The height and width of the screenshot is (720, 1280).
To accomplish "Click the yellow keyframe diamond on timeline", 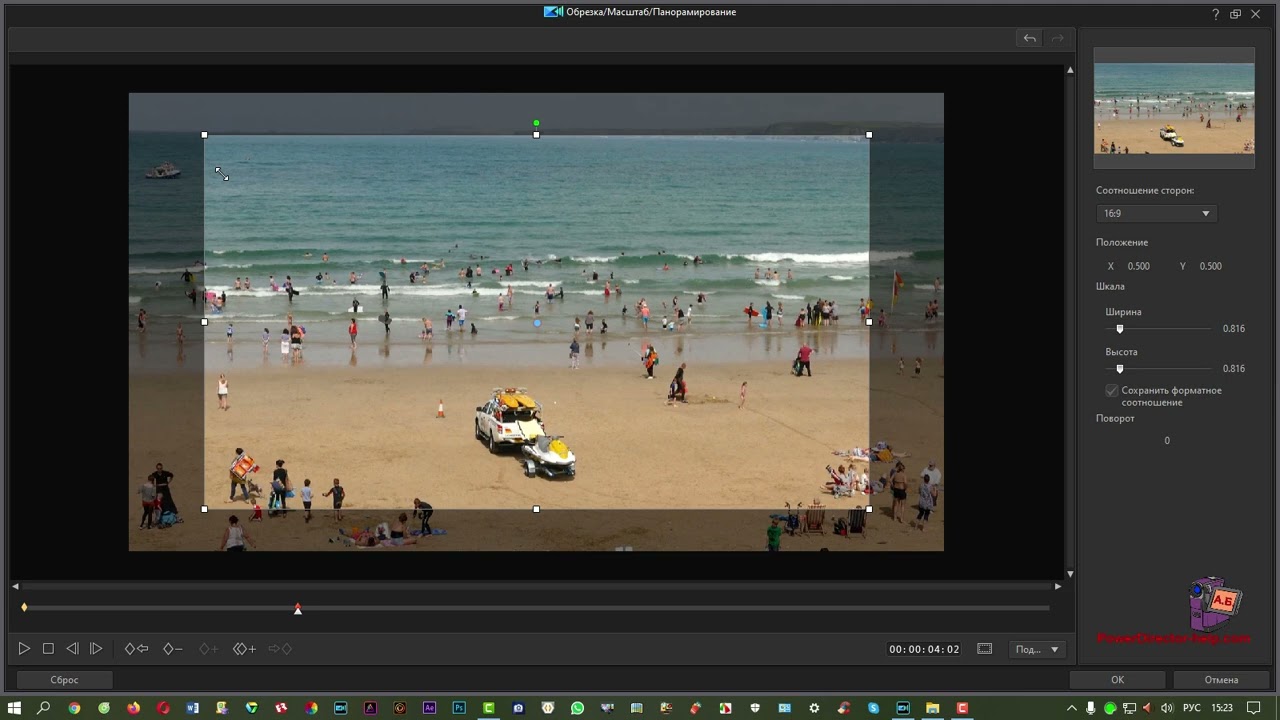I will (24, 607).
